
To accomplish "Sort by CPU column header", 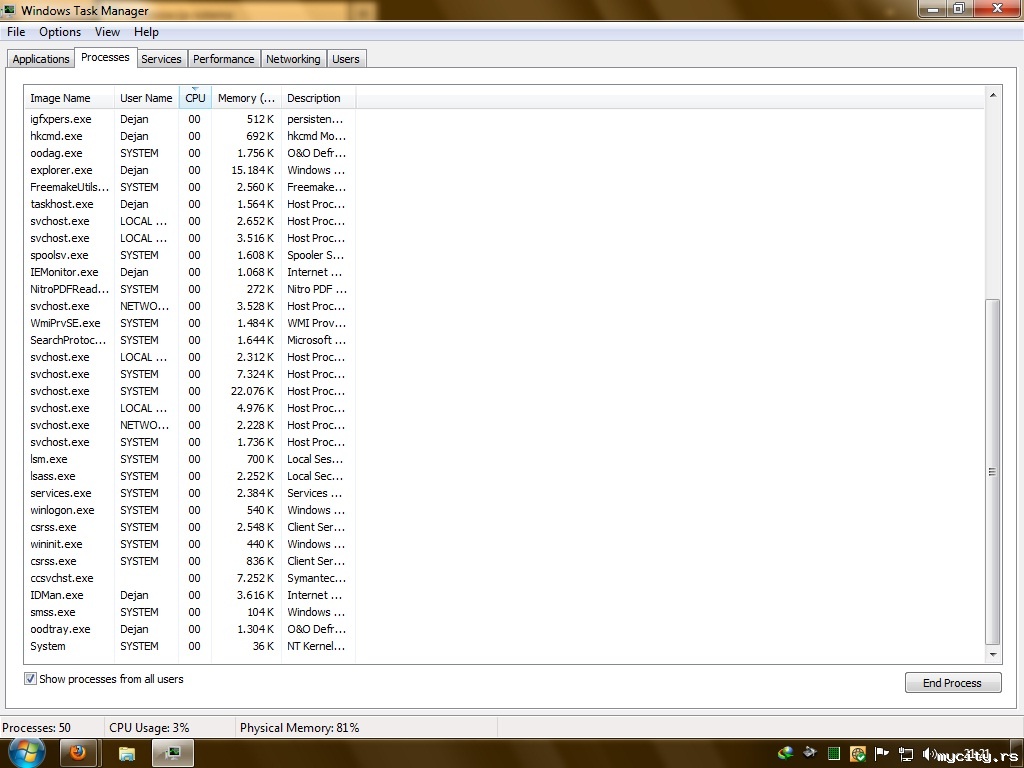I will 195,98.
